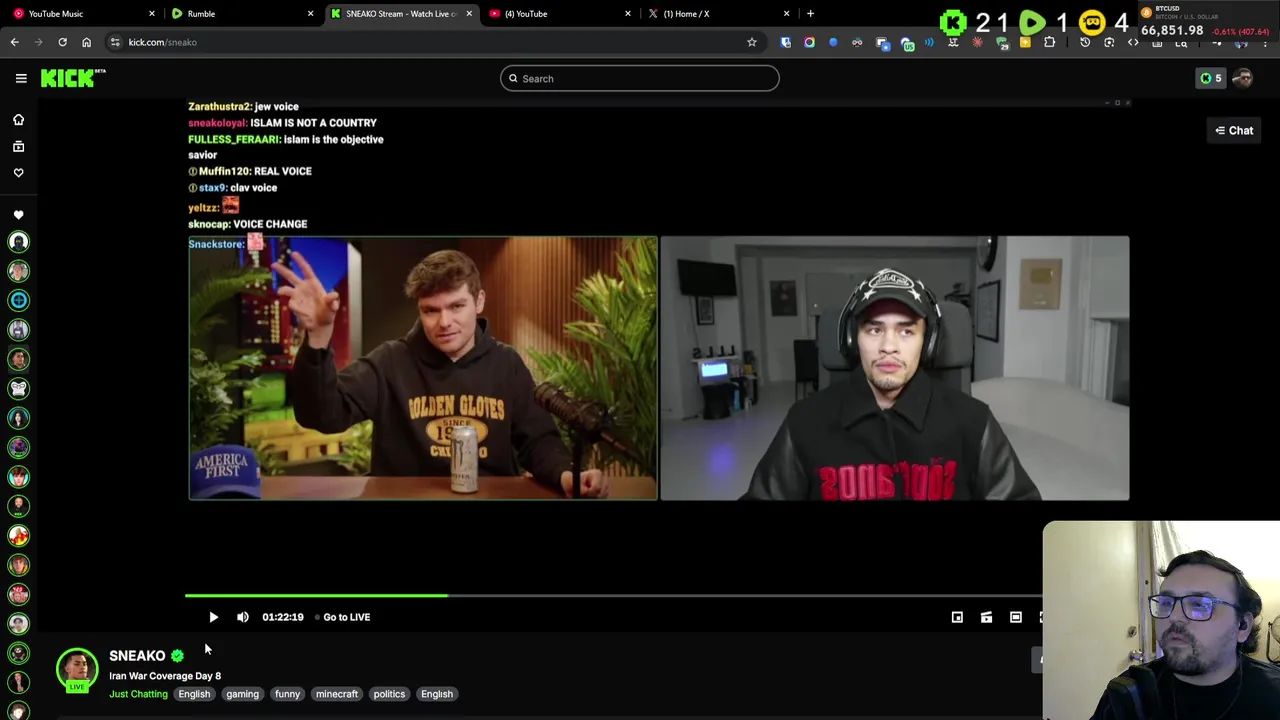Switch to the Home / X browser tab
This screenshot has width=1280, height=720.
(718, 13)
